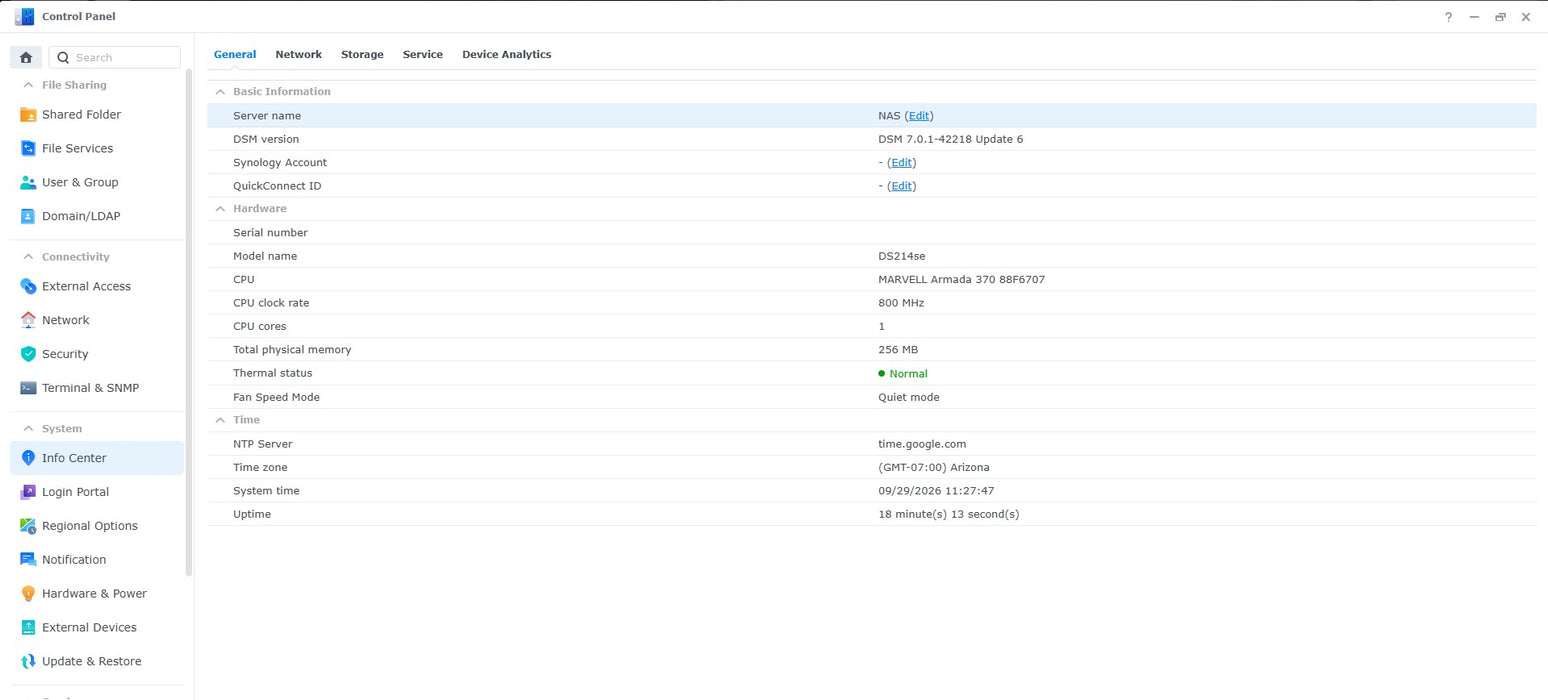Image resolution: width=1548 pixels, height=700 pixels.
Task: Open Terminal & SNMP icon
Action: [28, 389]
